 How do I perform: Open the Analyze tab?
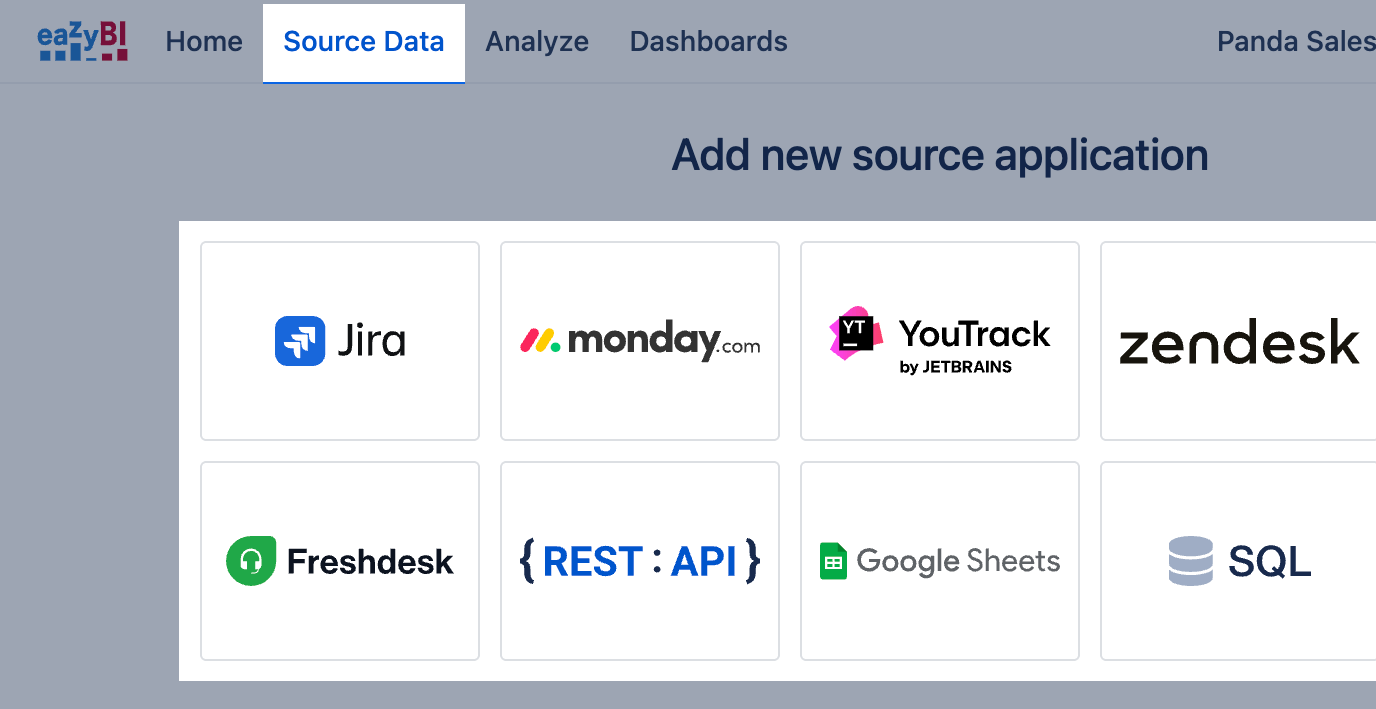[537, 42]
